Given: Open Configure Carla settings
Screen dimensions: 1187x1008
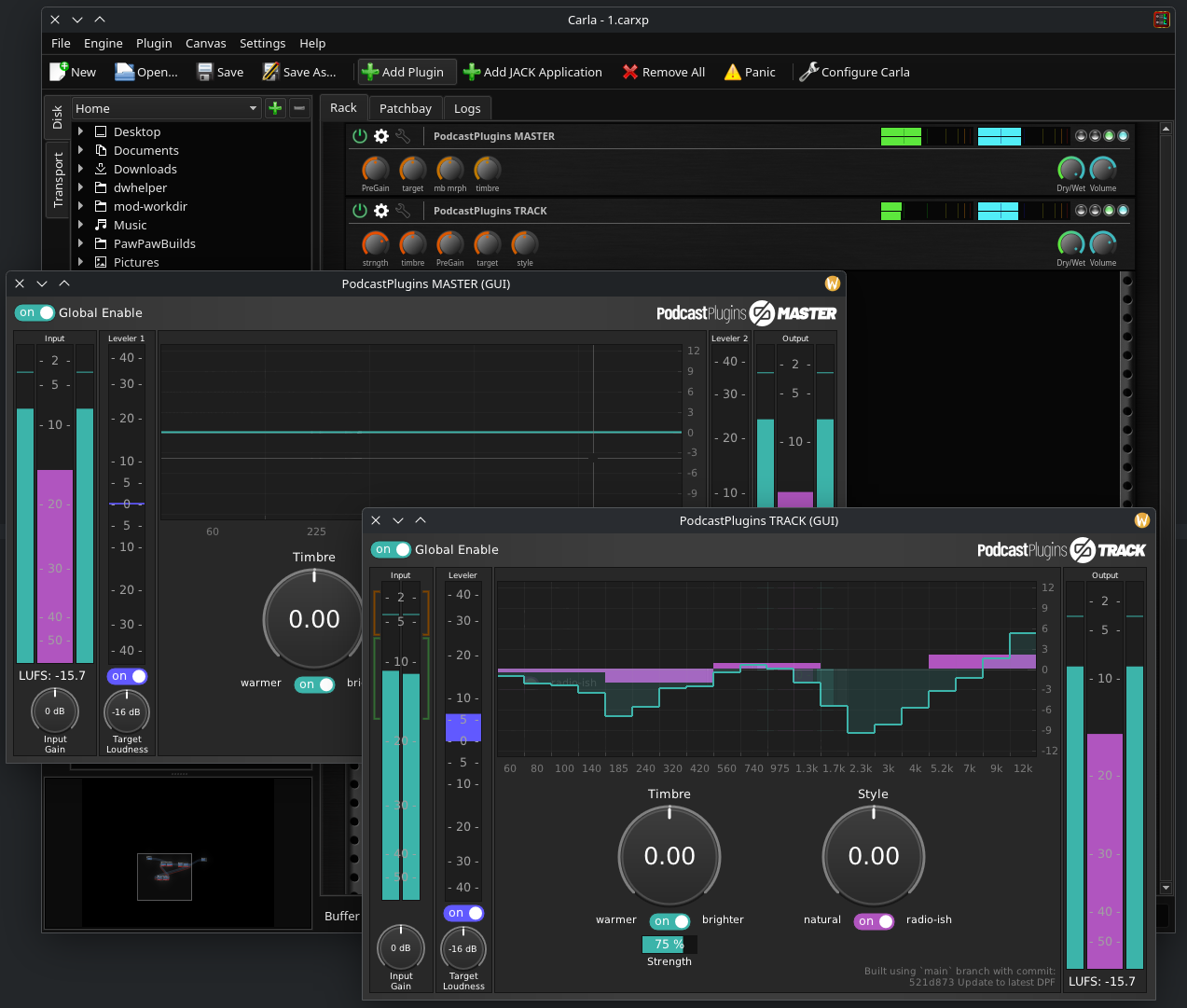Looking at the screenshot, I should point(854,72).
